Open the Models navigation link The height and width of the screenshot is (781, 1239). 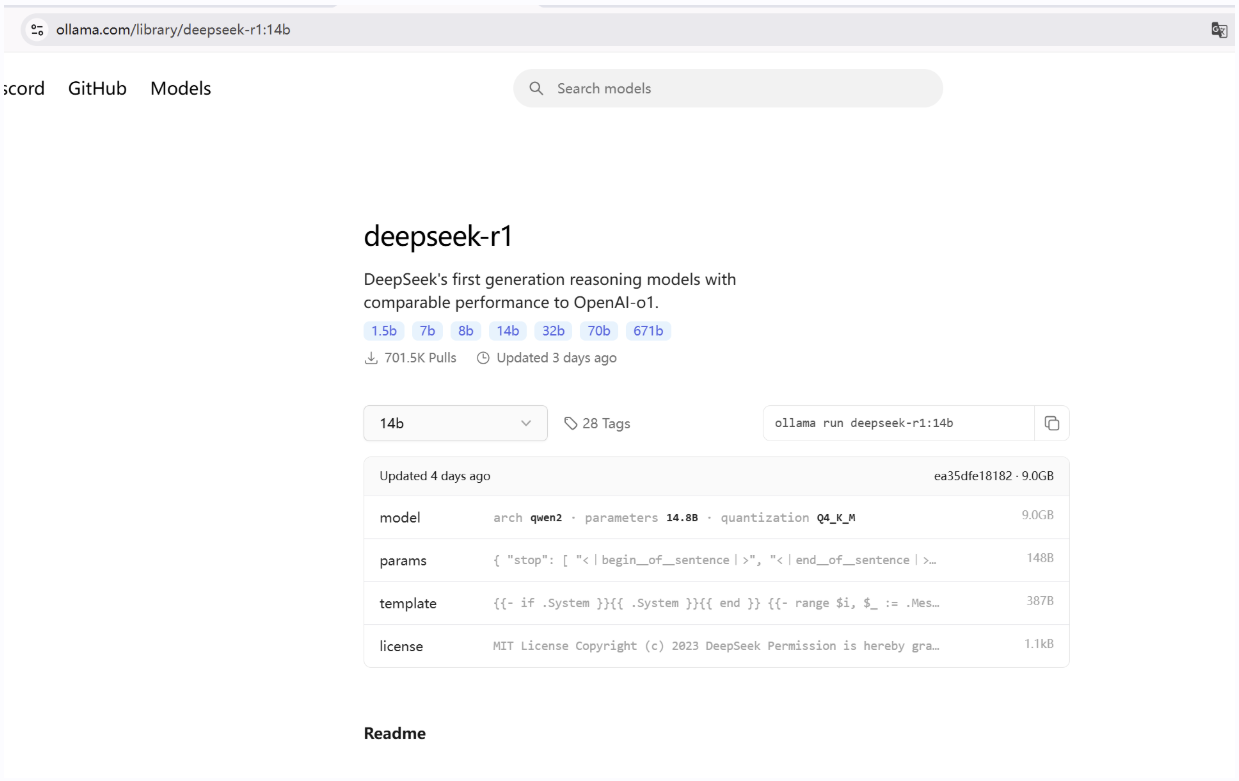click(x=181, y=88)
